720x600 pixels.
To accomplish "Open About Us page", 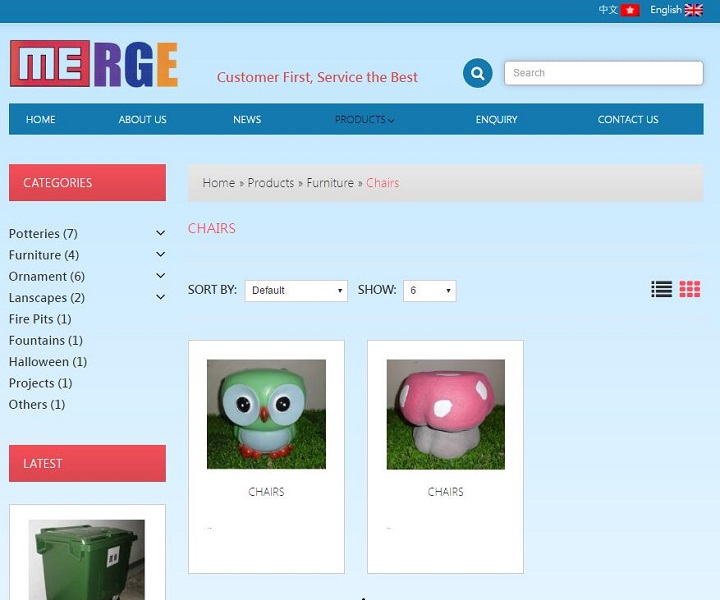I will tap(142, 119).
